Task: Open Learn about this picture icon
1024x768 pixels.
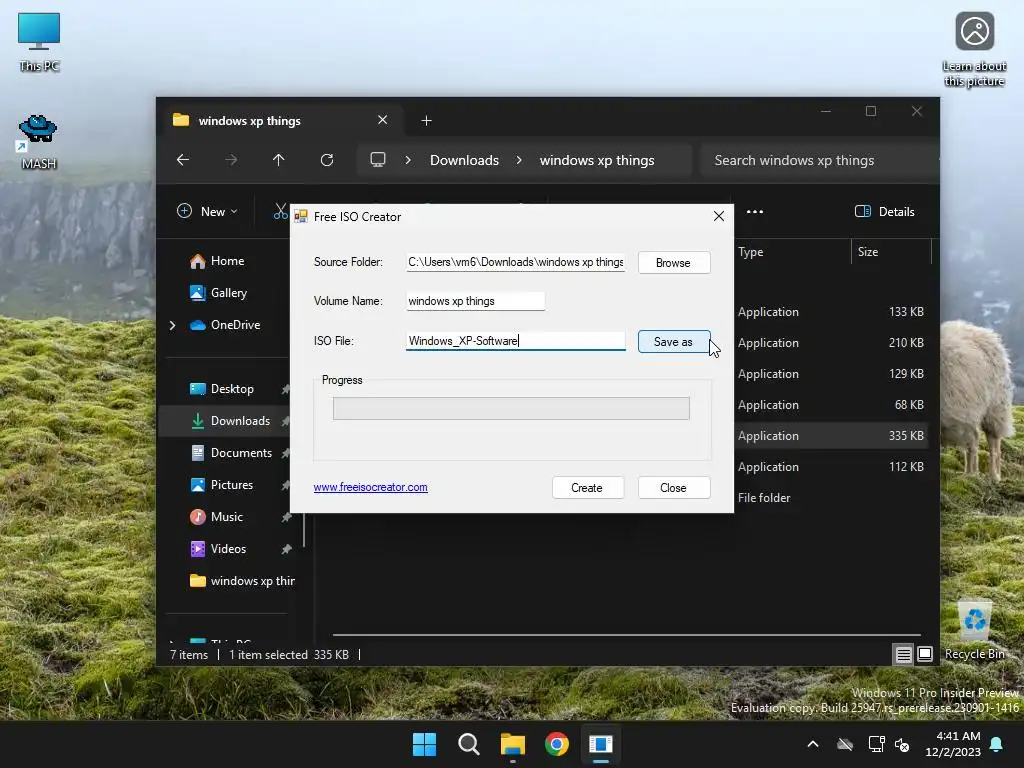Action: (974, 50)
